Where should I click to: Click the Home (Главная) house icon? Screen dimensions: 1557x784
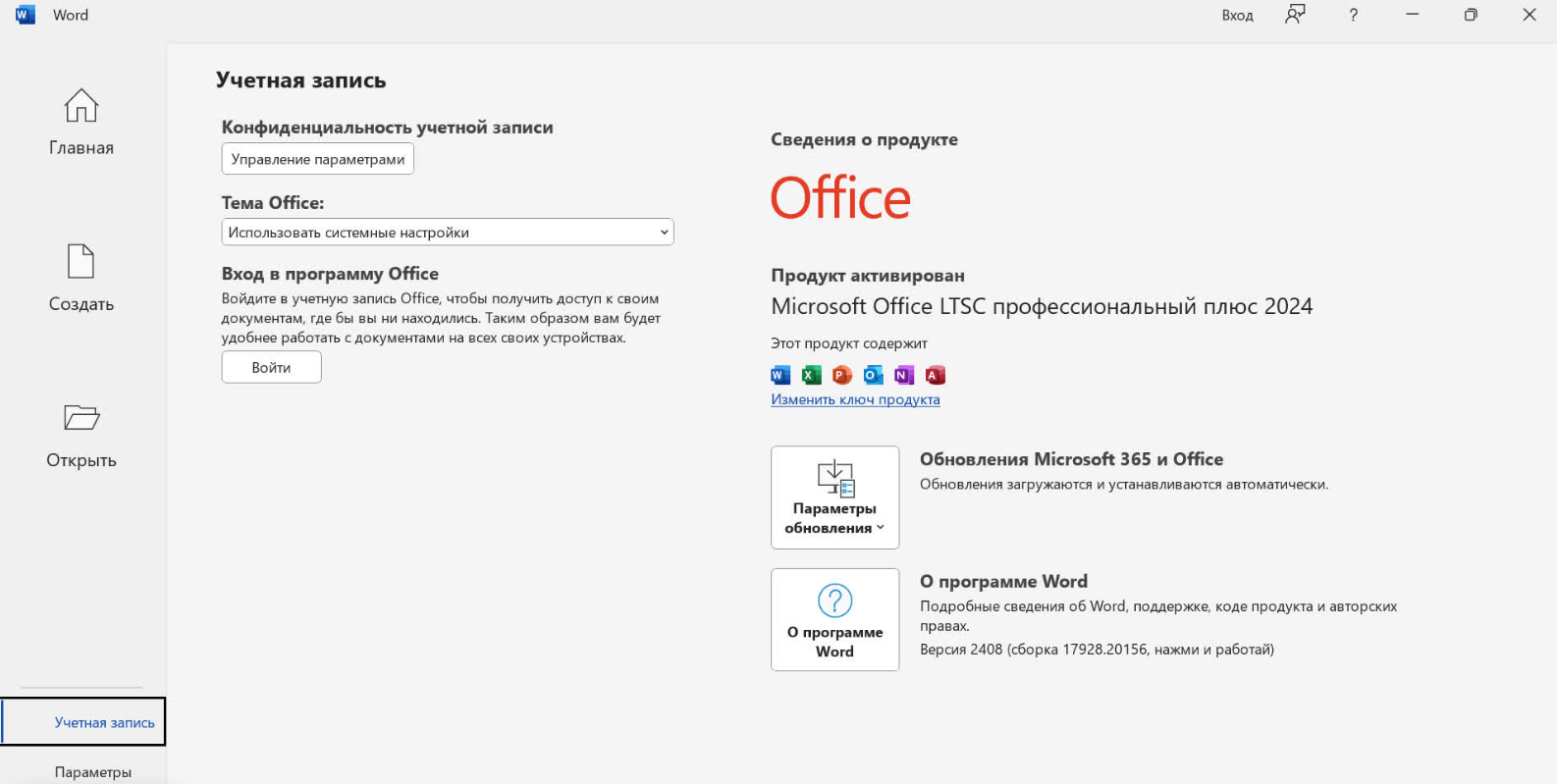[81, 106]
